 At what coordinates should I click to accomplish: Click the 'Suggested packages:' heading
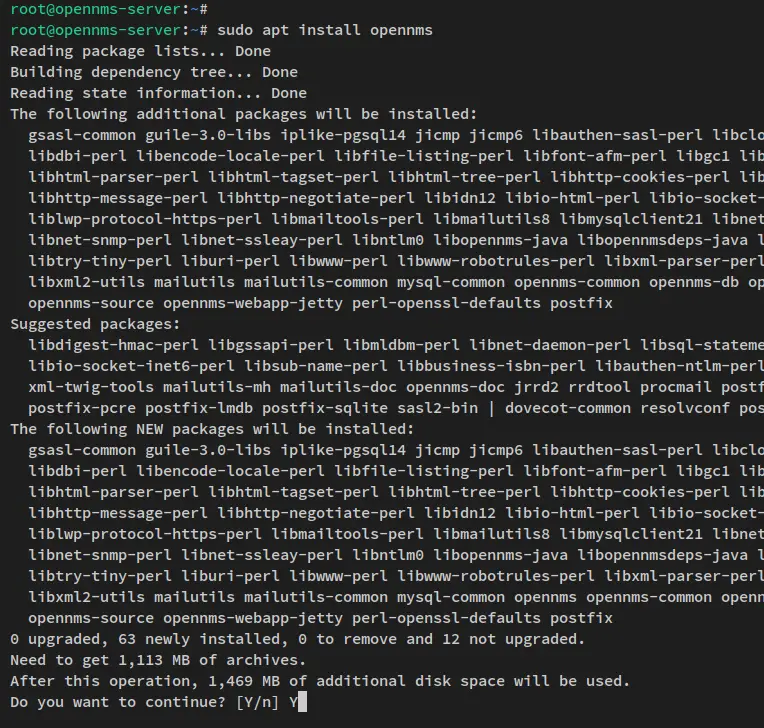[x=95, y=324]
